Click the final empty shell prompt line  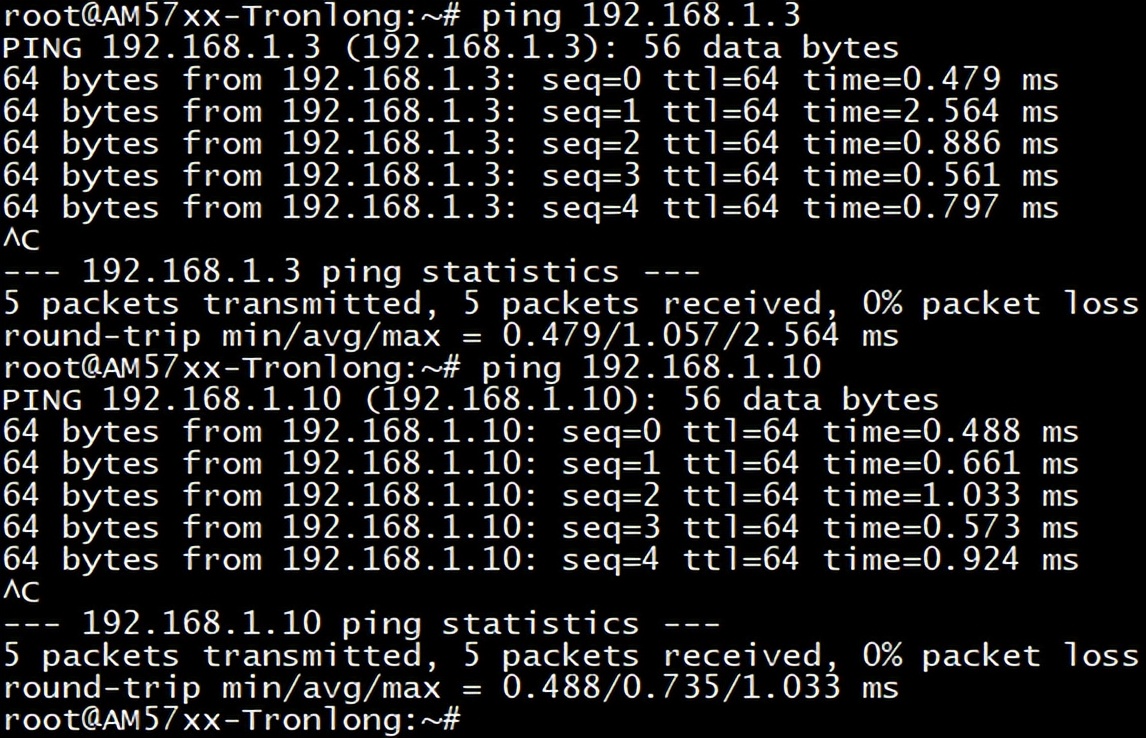(232, 720)
